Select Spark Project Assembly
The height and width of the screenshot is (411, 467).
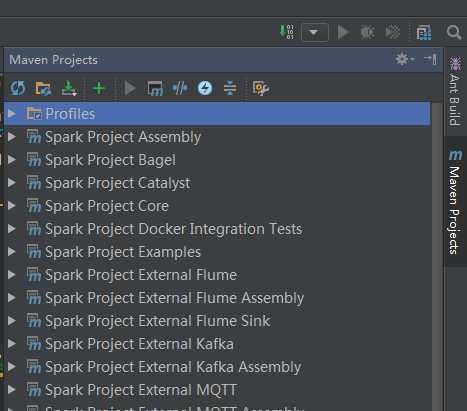217,137
